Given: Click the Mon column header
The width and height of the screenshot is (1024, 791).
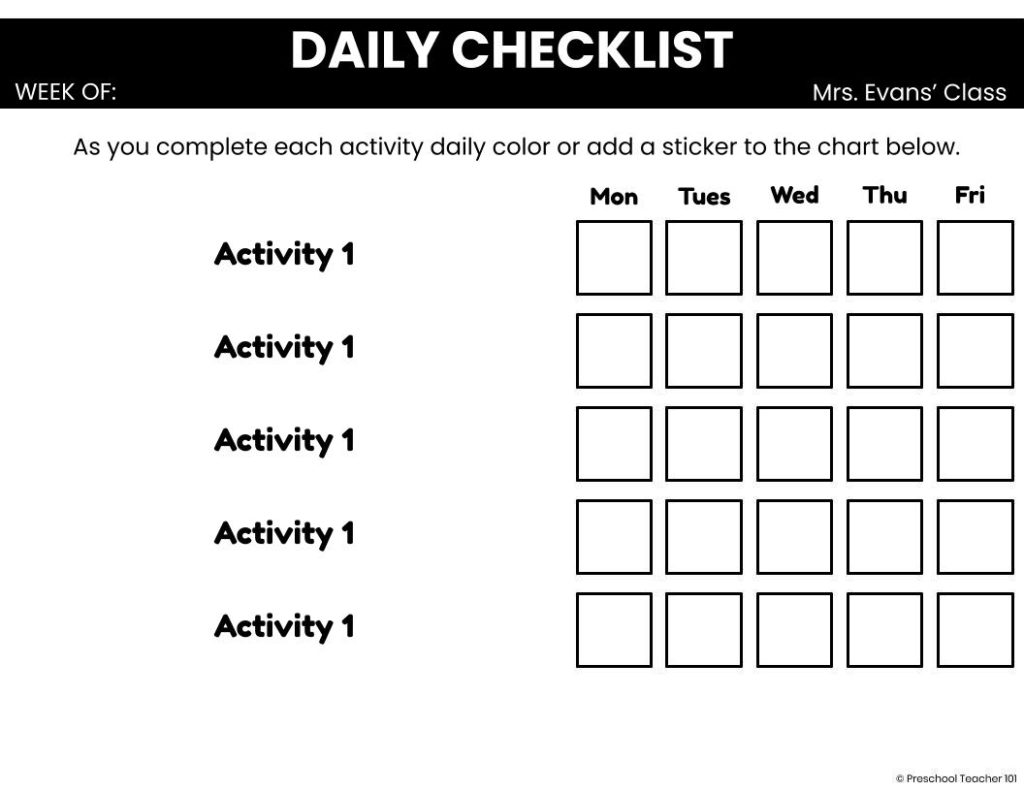Looking at the screenshot, I should point(614,196).
